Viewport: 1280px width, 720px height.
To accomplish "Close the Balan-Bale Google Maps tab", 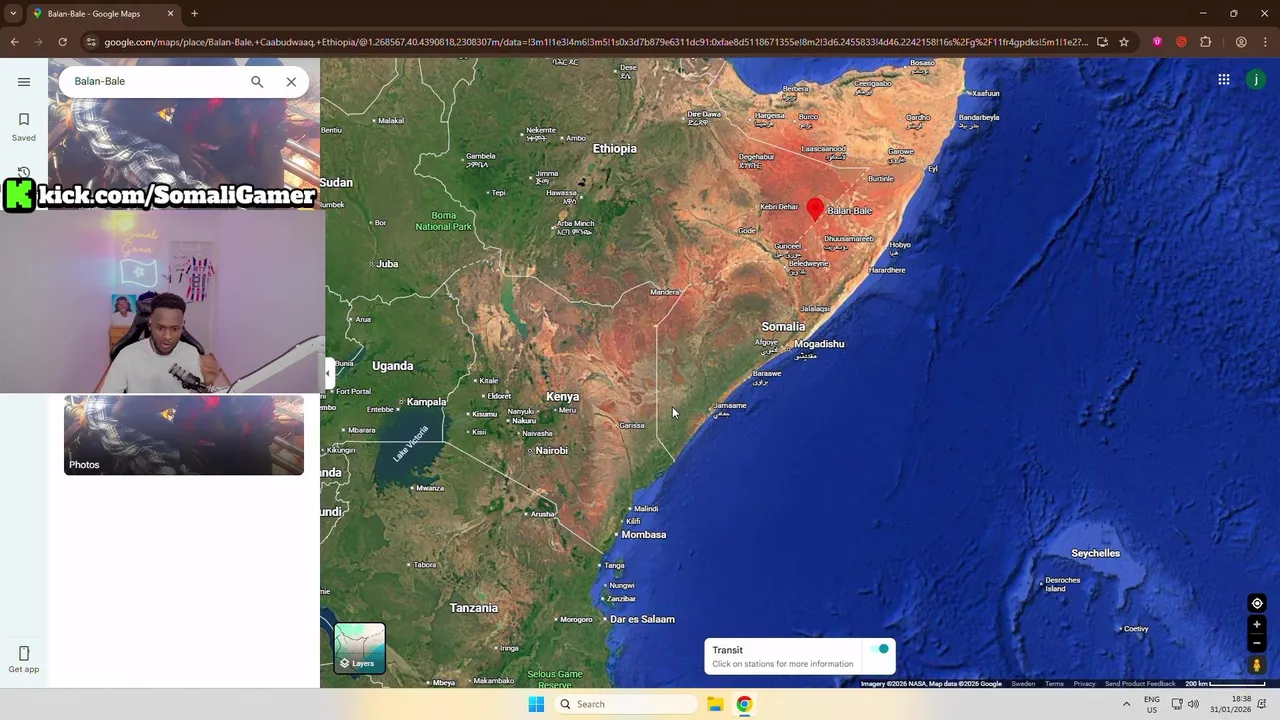I will tap(170, 14).
